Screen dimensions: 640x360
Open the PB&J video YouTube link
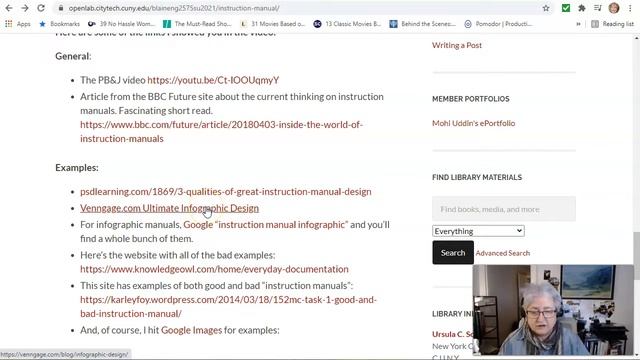tap(213, 80)
